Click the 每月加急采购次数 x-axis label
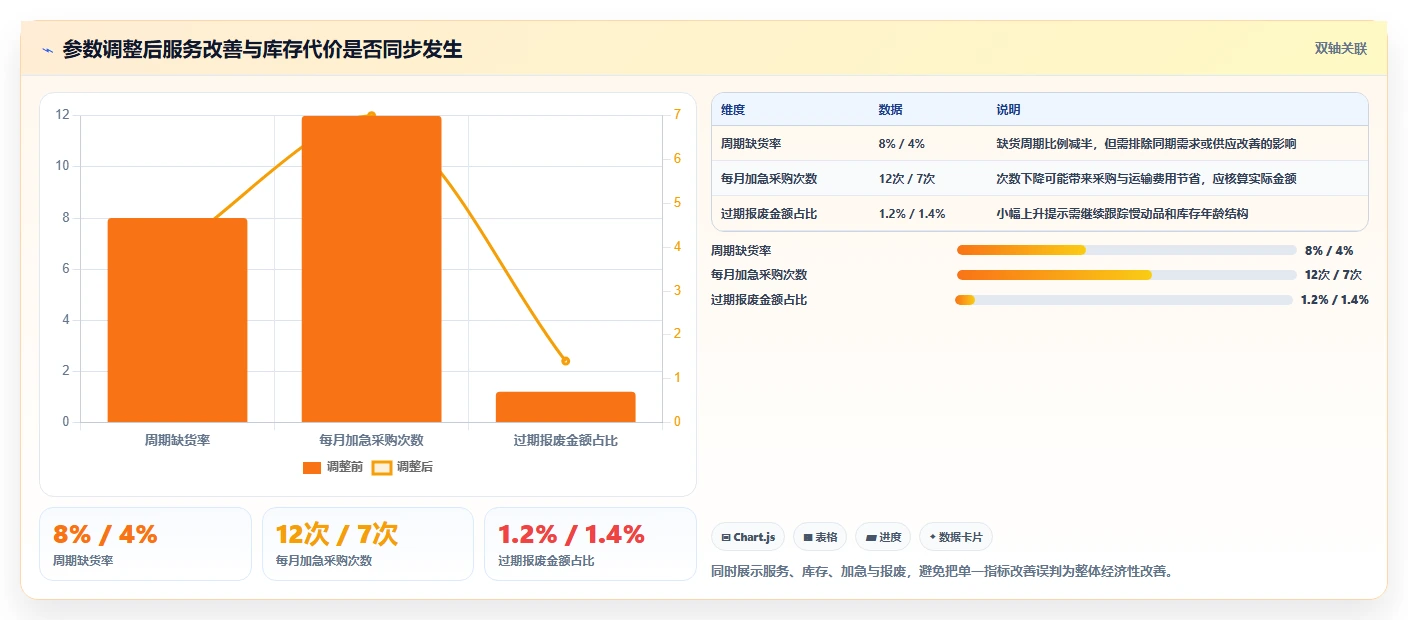 [x=371, y=440]
